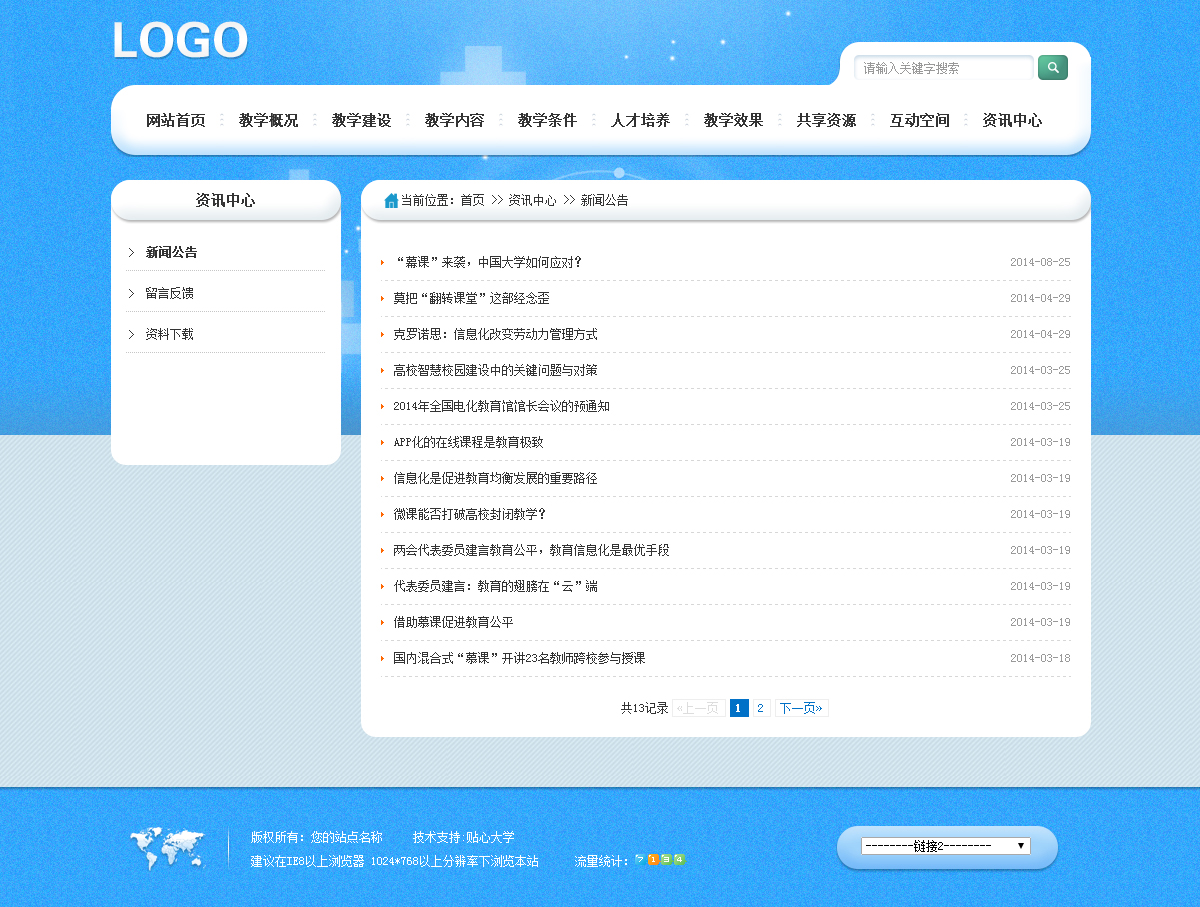Click the 下一页 next page button

point(801,708)
